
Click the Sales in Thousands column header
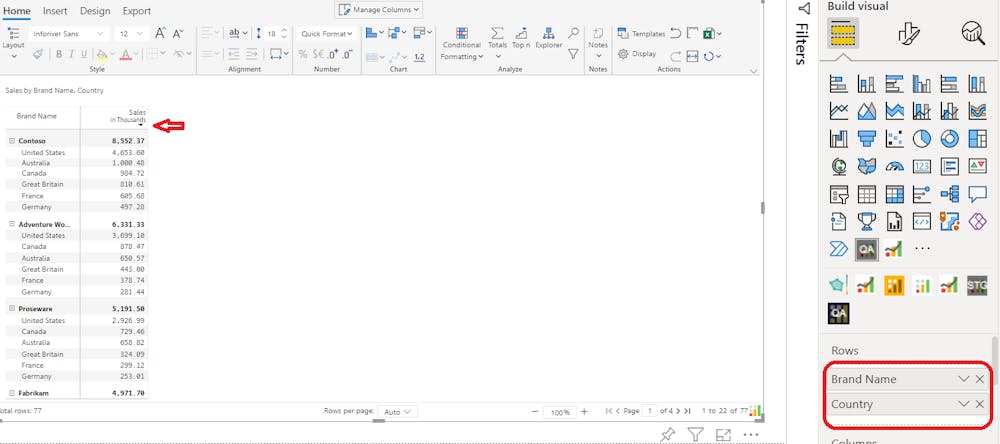(114, 117)
